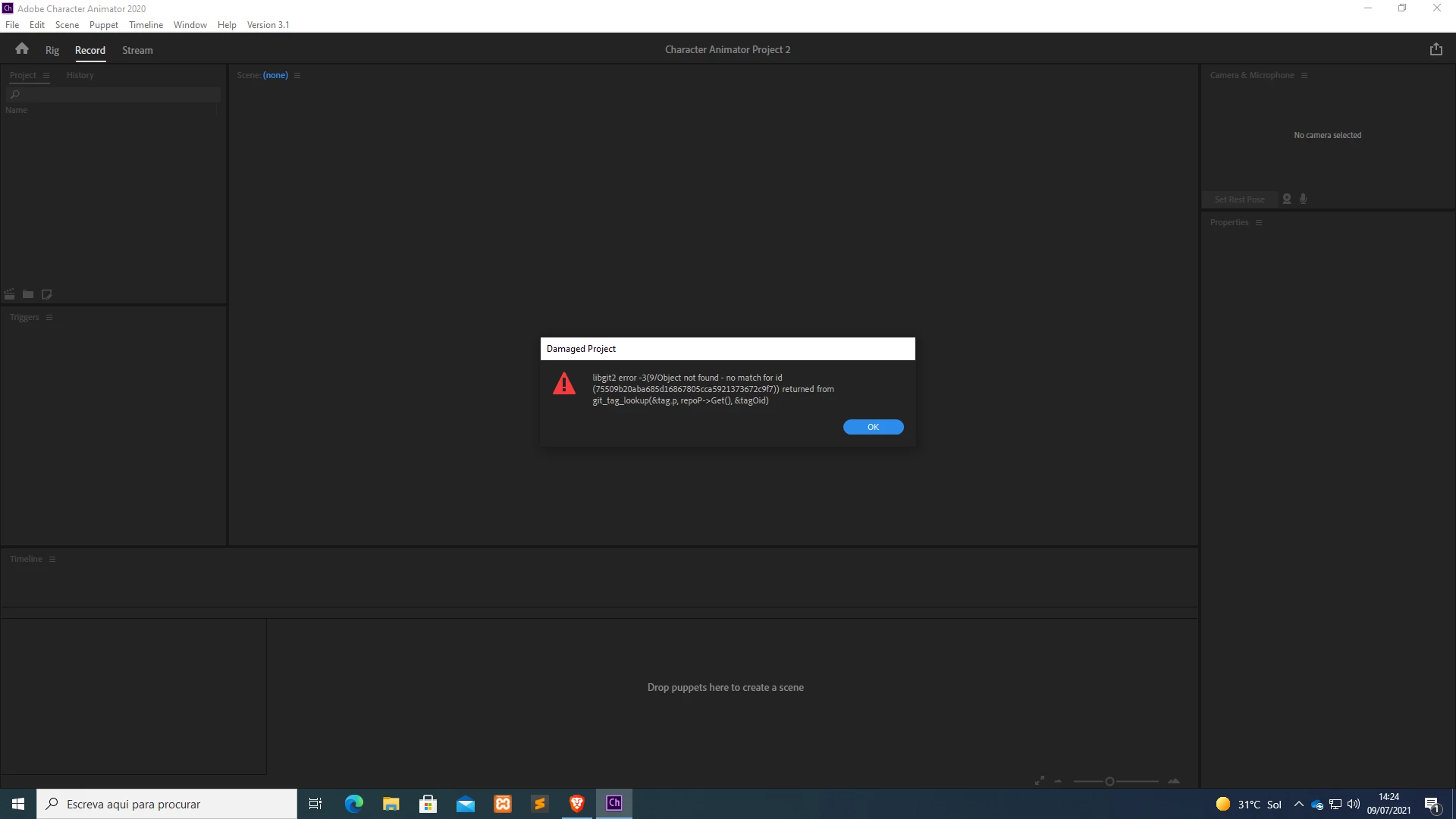Switch to Rig workspace tab
1456x819 pixels.
pyautogui.click(x=52, y=51)
